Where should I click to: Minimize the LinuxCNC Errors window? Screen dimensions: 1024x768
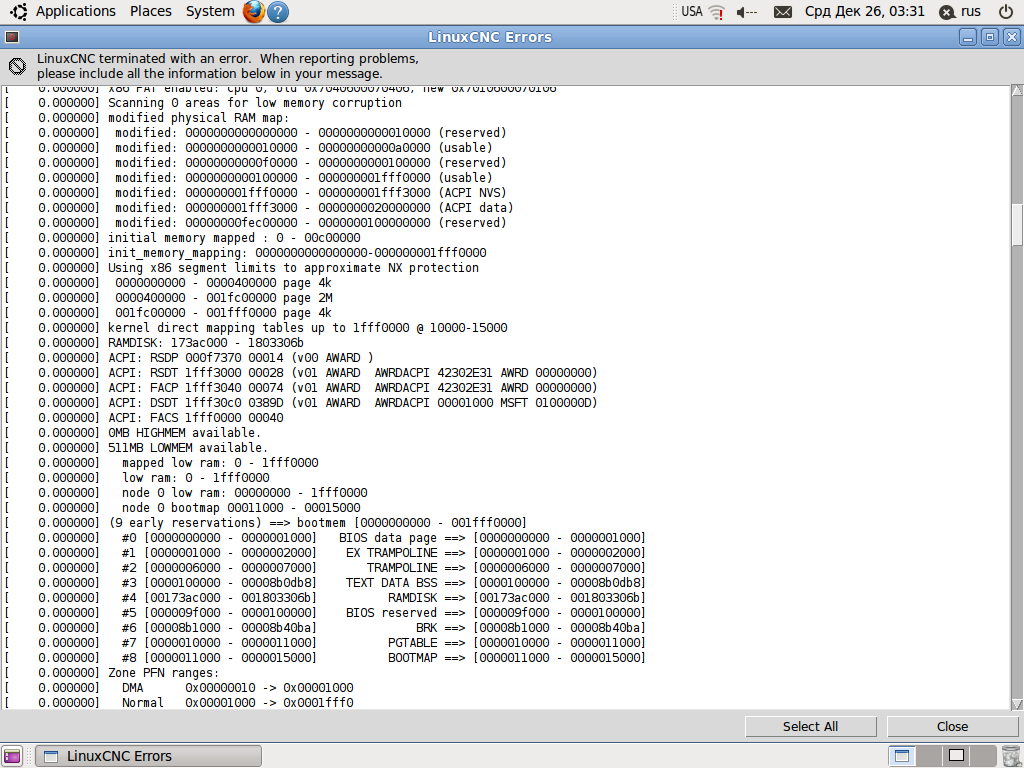click(x=968, y=37)
